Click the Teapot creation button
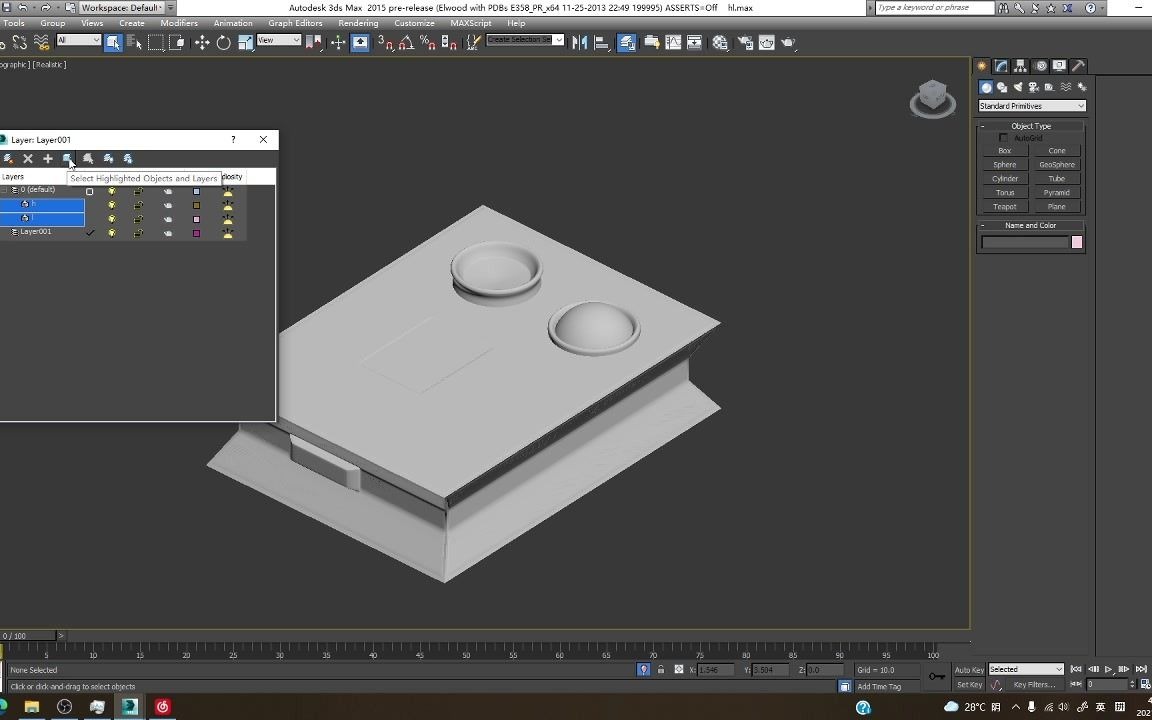Viewport: 1152px width, 720px height. click(1004, 206)
